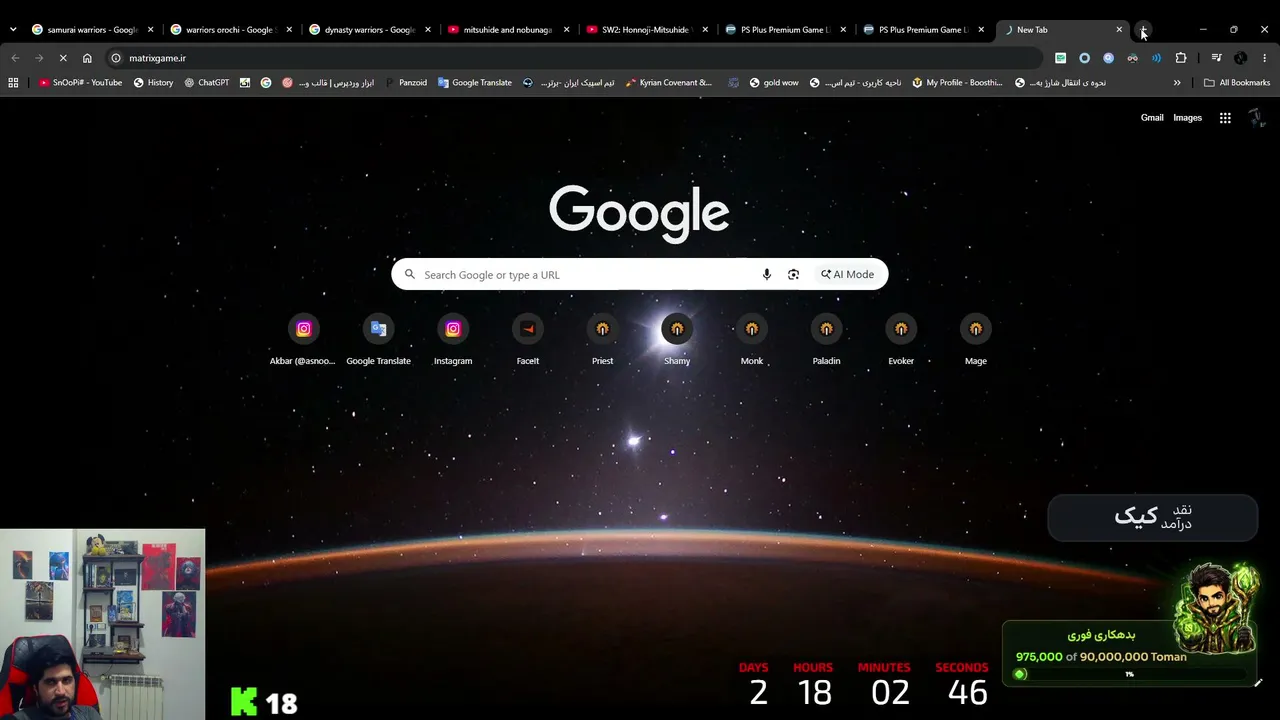Open the Images link
Viewport: 1280px width, 720px height.
pyautogui.click(x=1187, y=118)
